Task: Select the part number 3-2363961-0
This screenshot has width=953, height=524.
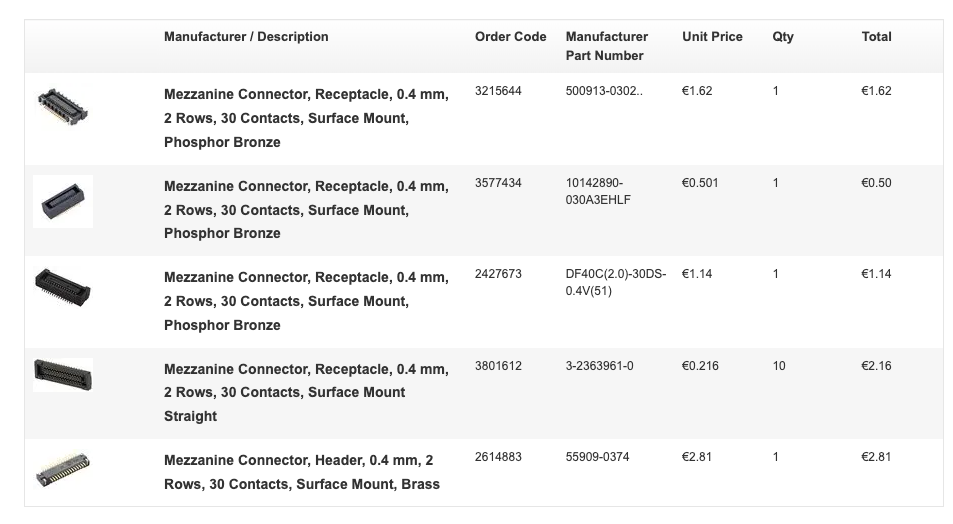Action: [x=599, y=366]
